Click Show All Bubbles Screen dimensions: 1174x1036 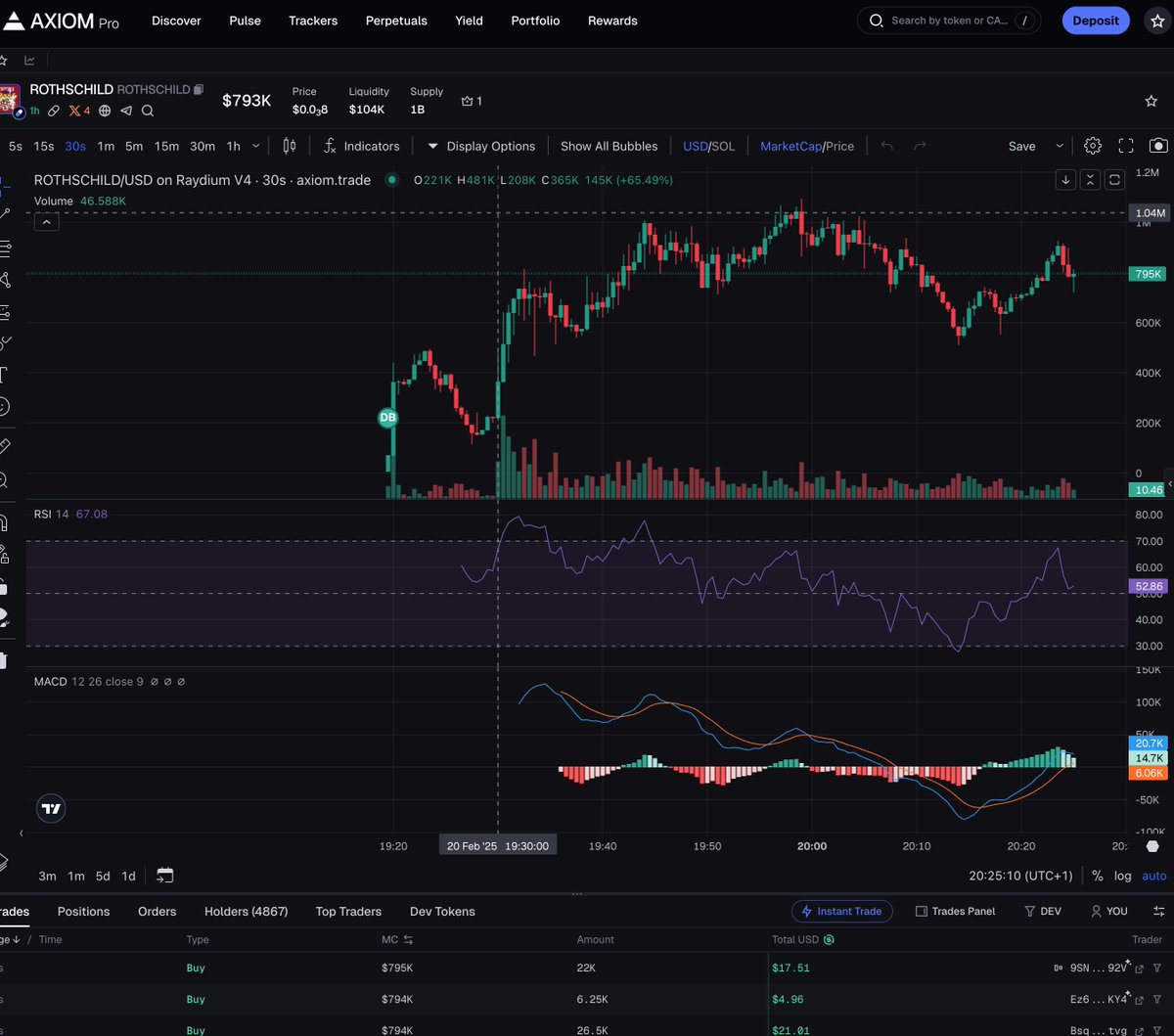(x=609, y=146)
